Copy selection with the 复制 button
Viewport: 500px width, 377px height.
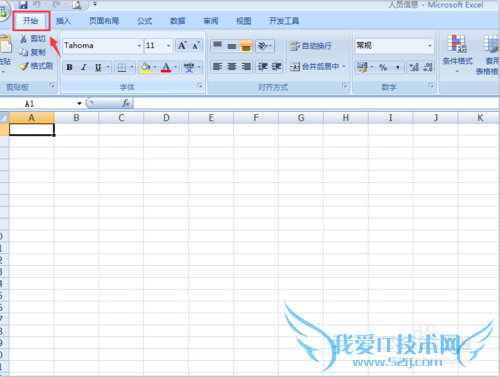pos(32,52)
